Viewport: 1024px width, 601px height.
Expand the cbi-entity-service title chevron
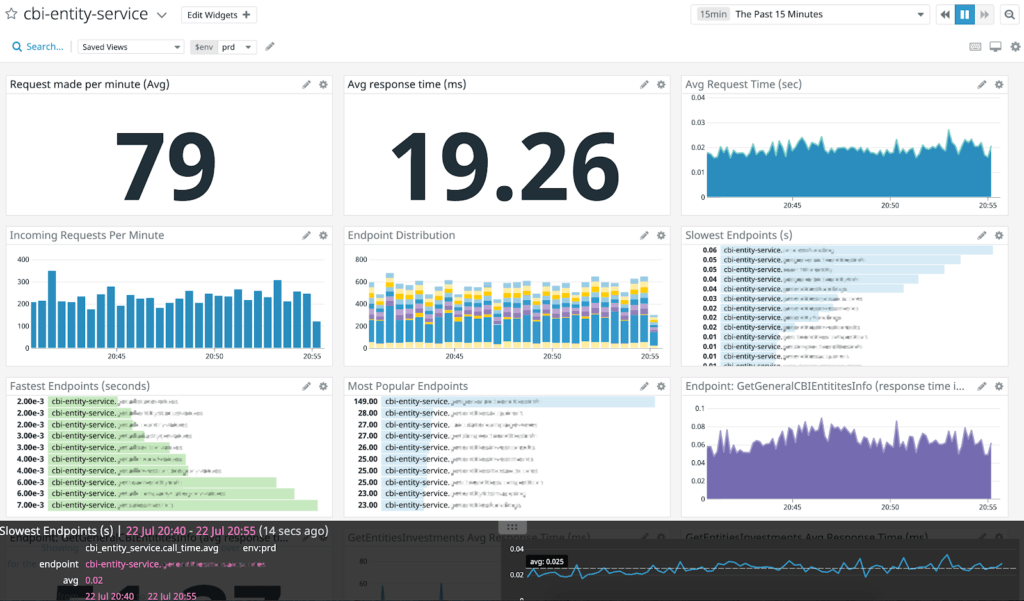point(163,15)
